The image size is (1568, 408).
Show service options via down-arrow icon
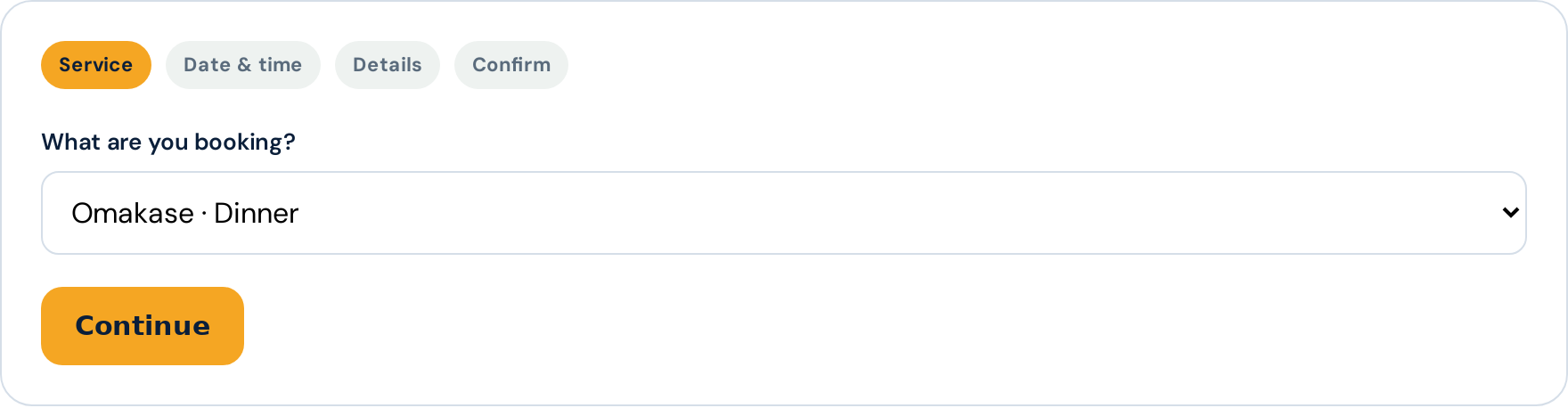pos(1510,213)
